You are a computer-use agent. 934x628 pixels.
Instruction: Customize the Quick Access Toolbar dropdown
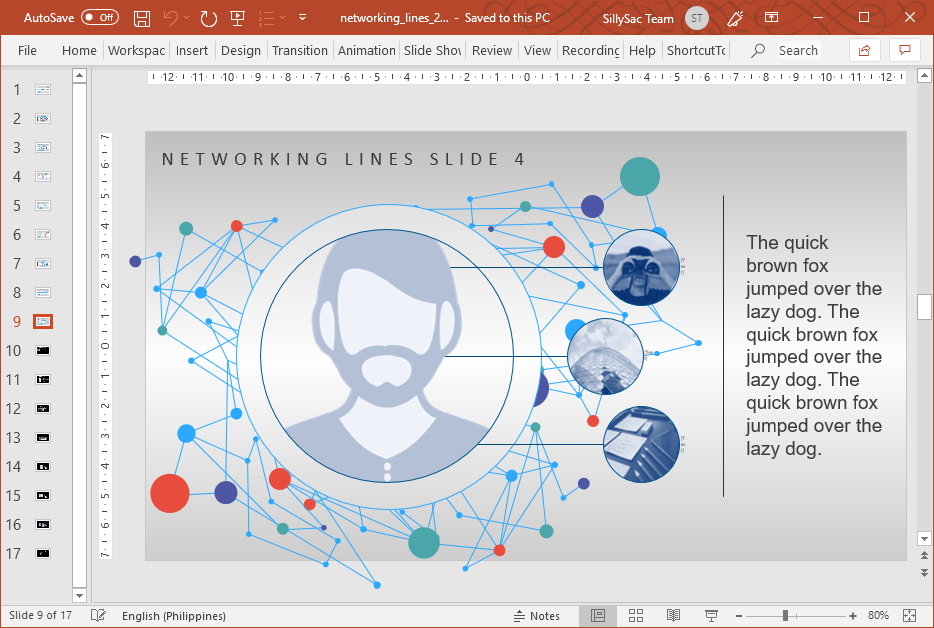[302, 17]
